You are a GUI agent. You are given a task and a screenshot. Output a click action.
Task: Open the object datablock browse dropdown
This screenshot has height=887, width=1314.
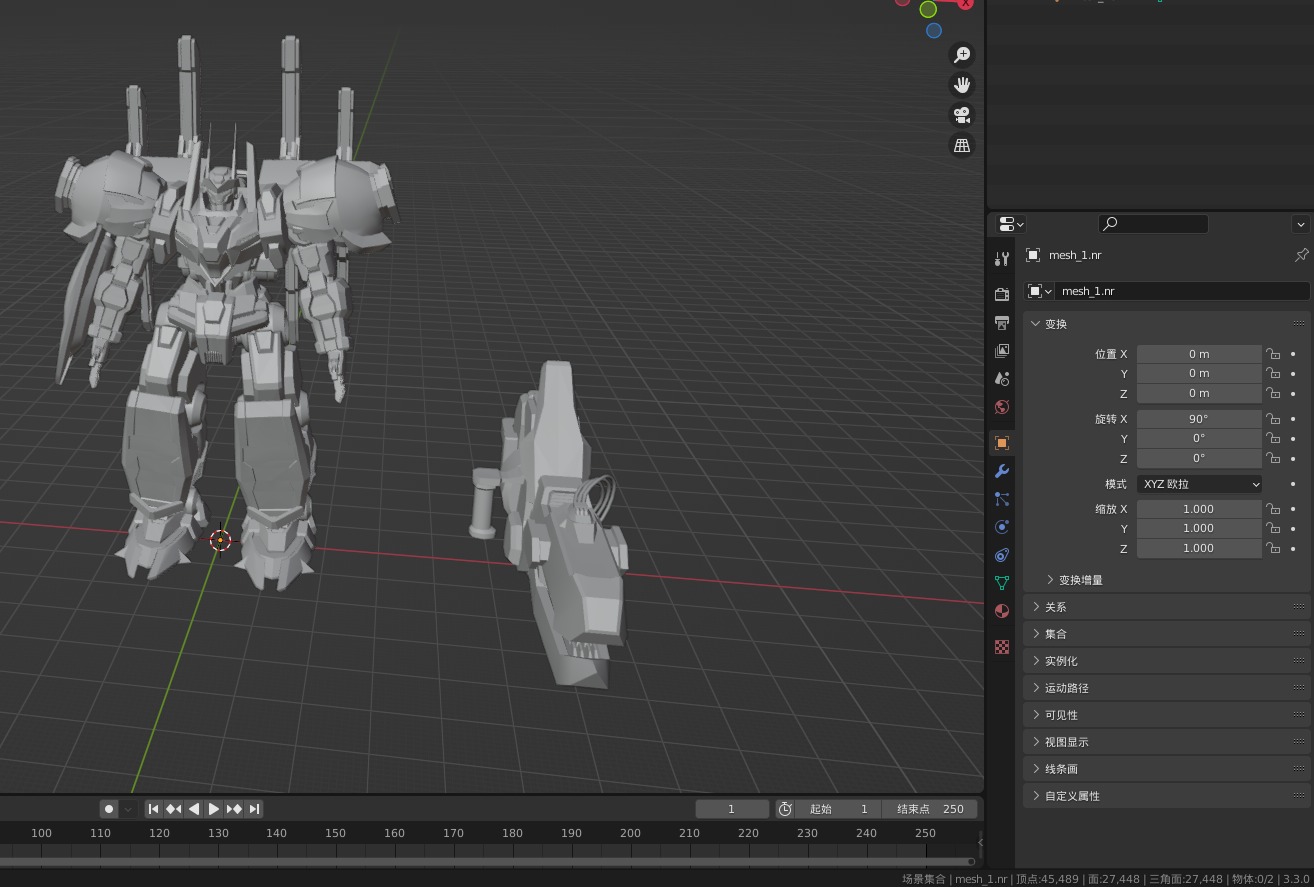[x=1040, y=291]
